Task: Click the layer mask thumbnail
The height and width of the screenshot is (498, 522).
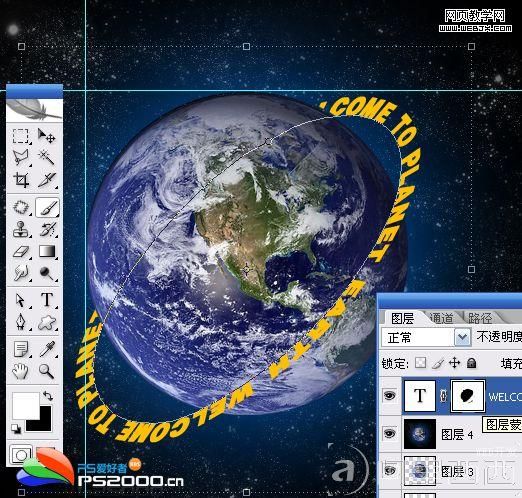Action: click(x=467, y=396)
